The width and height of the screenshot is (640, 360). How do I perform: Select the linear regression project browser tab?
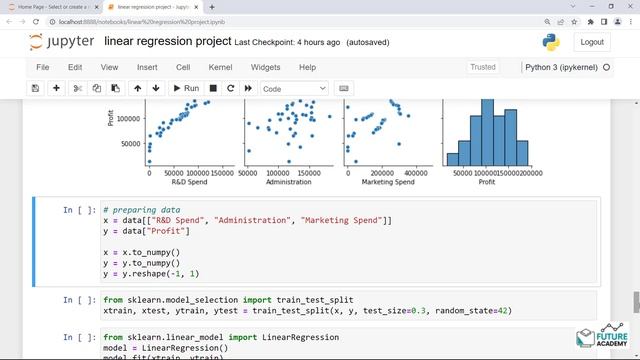tap(152, 7)
